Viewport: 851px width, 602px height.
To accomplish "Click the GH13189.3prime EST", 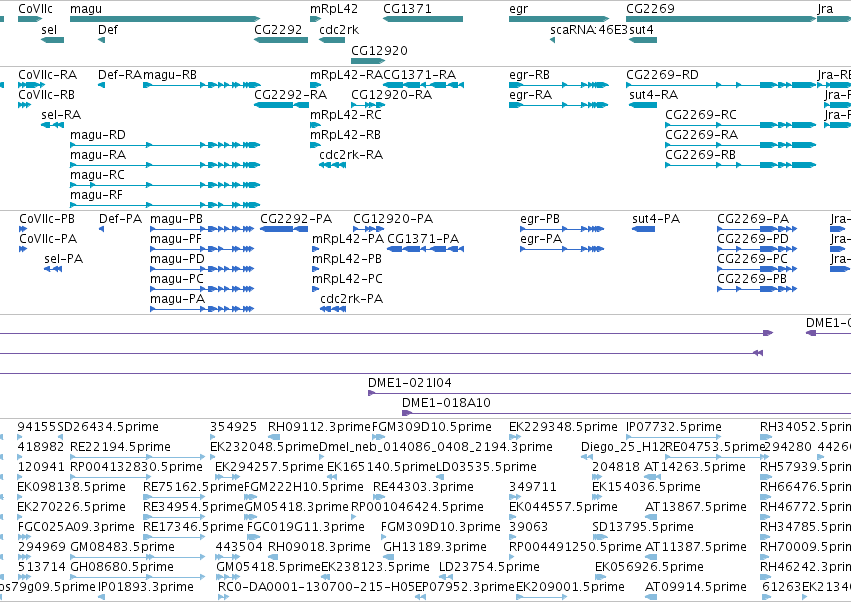I will point(389,556).
